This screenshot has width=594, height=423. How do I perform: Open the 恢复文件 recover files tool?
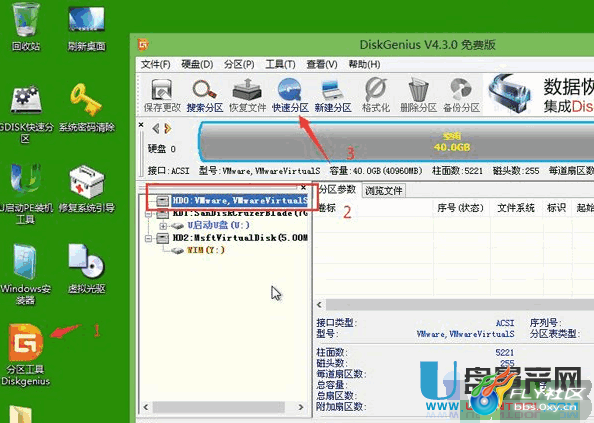[247, 95]
